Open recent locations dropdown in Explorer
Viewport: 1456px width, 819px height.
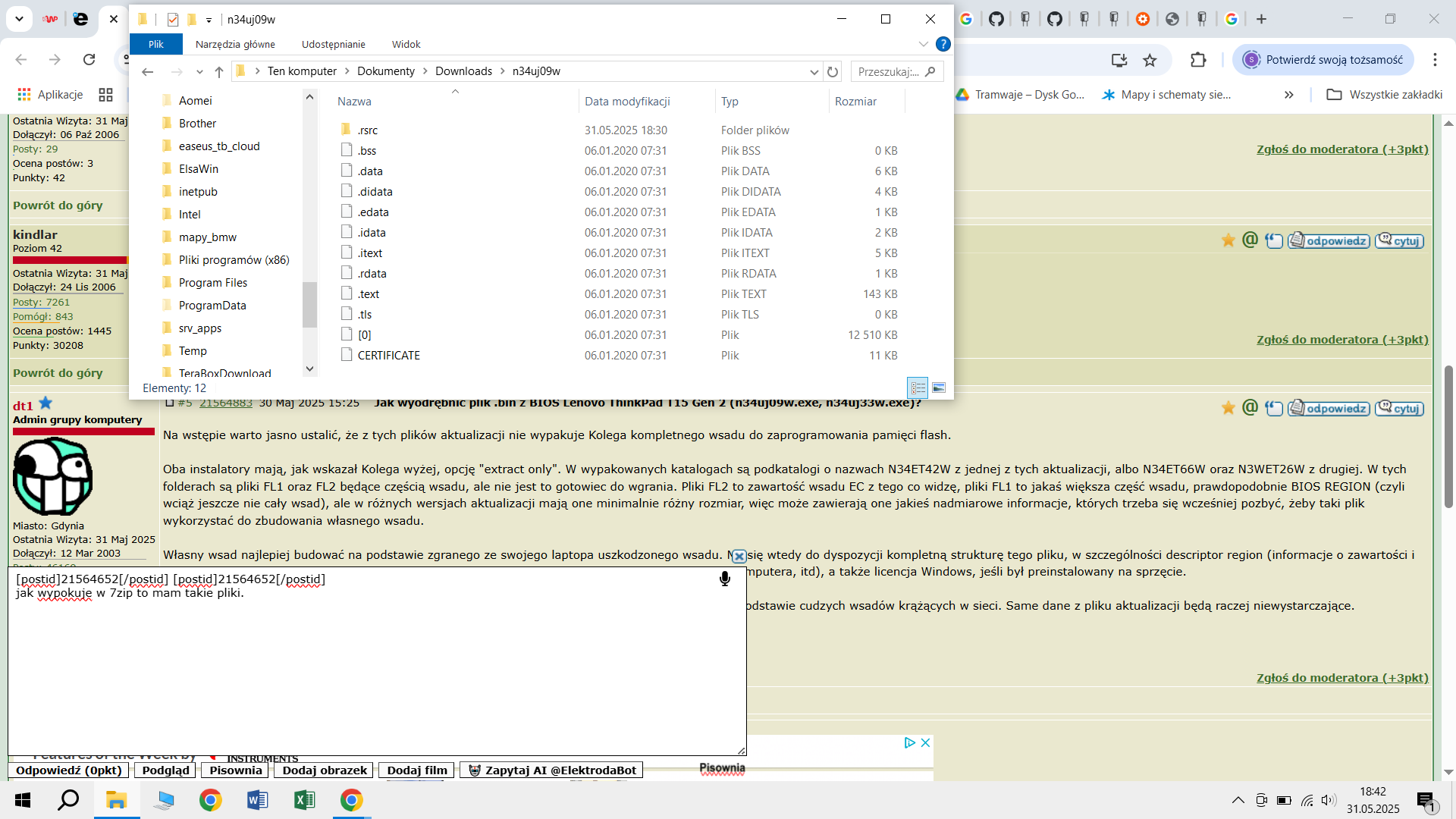click(199, 71)
